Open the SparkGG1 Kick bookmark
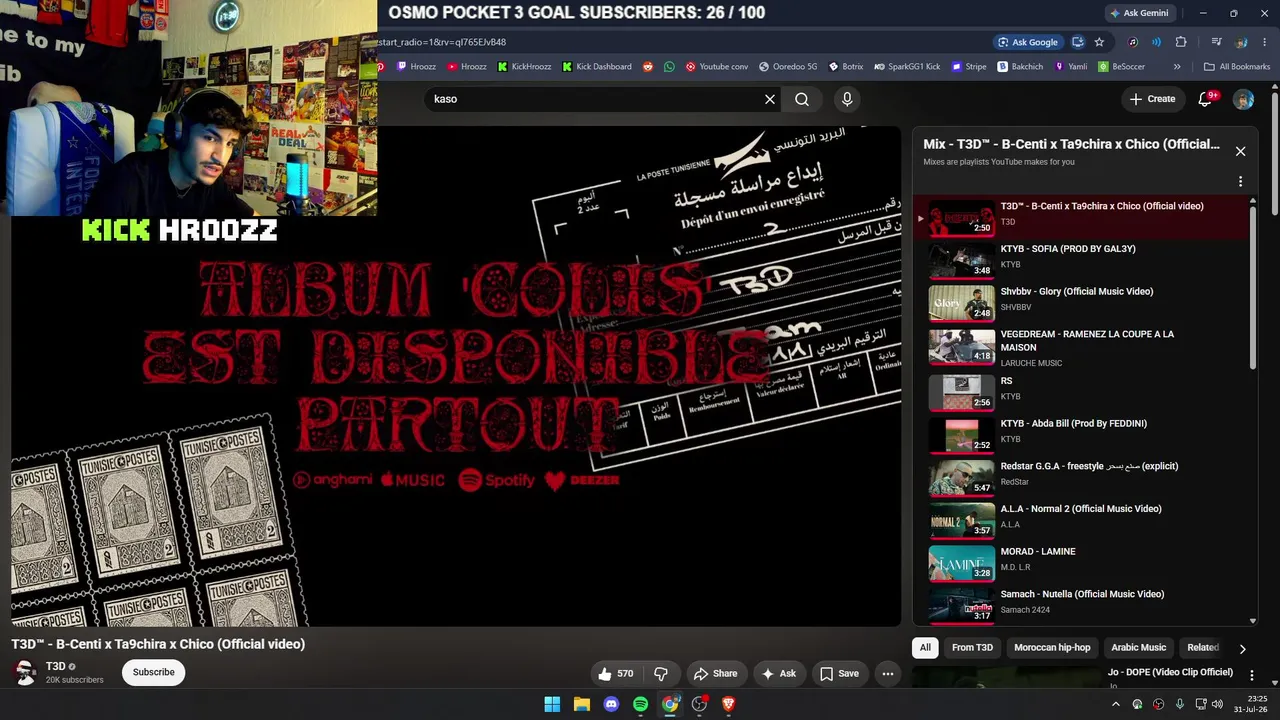This screenshot has height=720, width=1280. coord(907,67)
